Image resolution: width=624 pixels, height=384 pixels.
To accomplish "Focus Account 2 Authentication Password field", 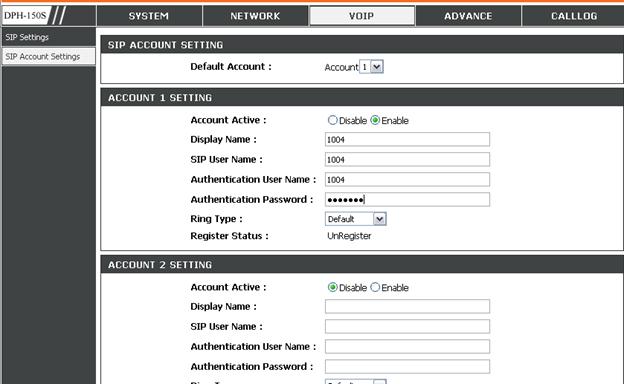I will coord(407,366).
